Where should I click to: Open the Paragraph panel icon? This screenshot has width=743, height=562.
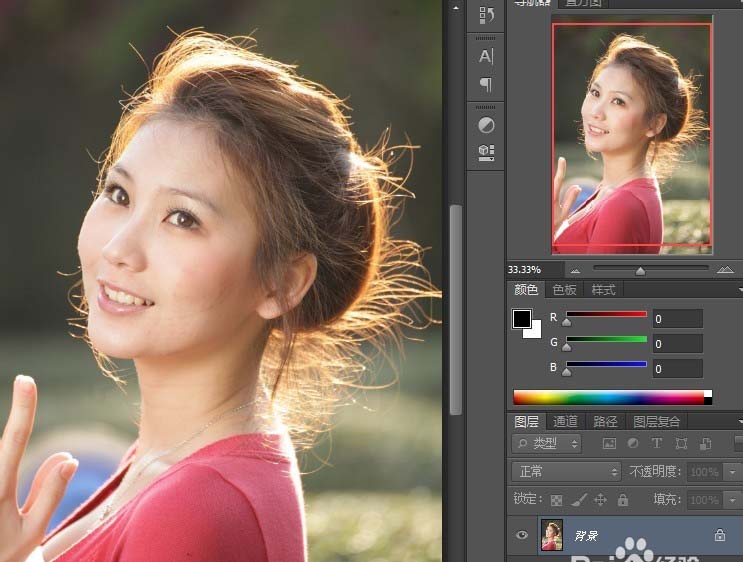pos(486,84)
